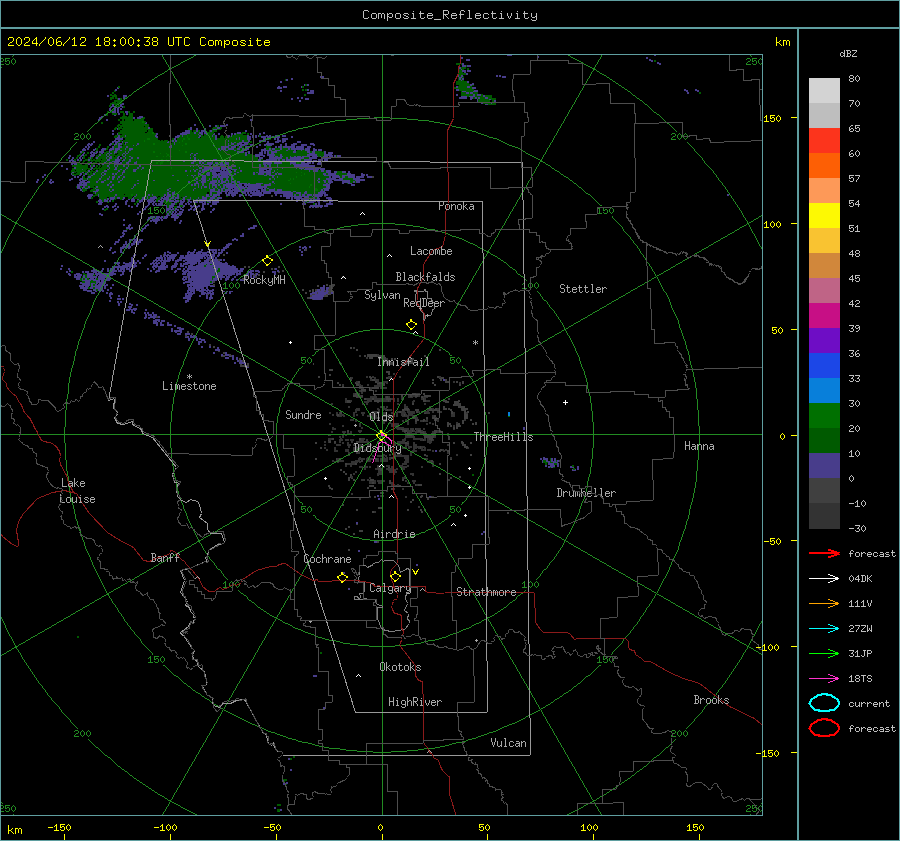Choose the green 31JP arrow icon
The image size is (900, 841).
point(824,653)
